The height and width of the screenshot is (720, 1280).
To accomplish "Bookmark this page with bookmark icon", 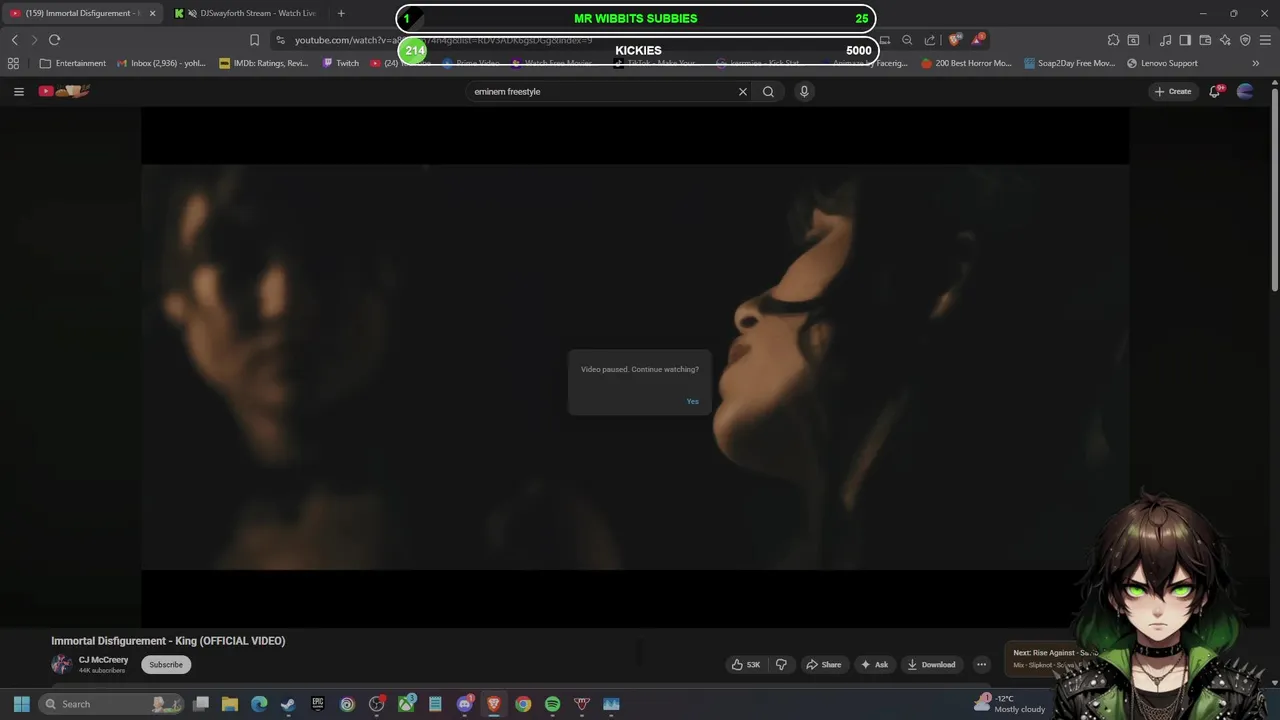I will (254, 40).
